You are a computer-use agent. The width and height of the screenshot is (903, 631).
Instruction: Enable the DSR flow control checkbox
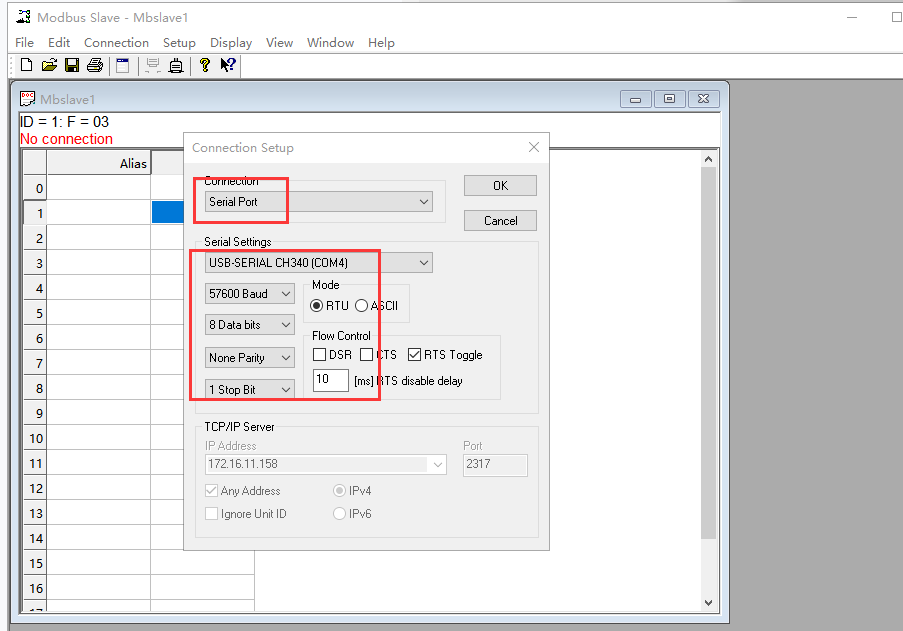coord(319,355)
